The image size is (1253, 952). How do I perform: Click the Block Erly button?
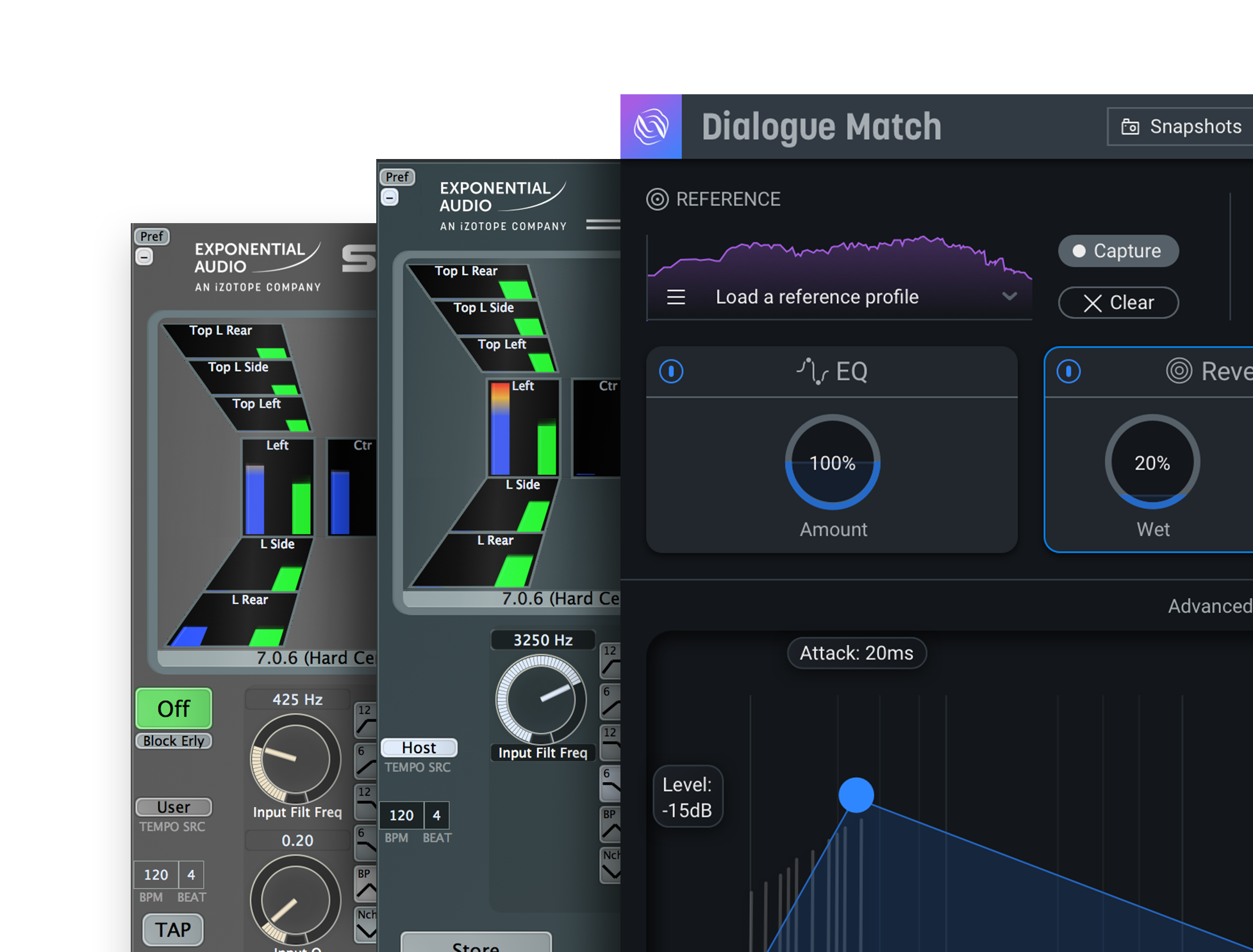[x=174, y=741]
